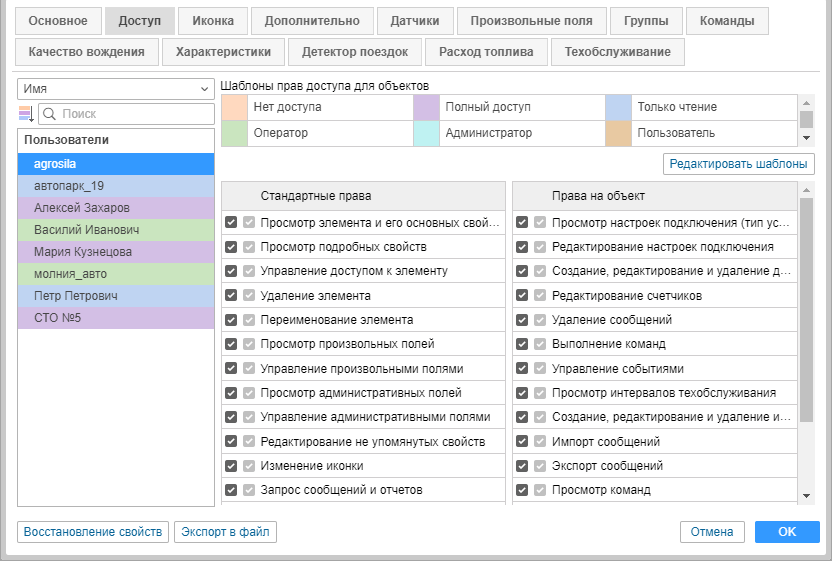Toggle the dark checkbox for 'Изменение иконки'
Image resolution: width=832 pixels, height=561 pixels.
point(231,466)
